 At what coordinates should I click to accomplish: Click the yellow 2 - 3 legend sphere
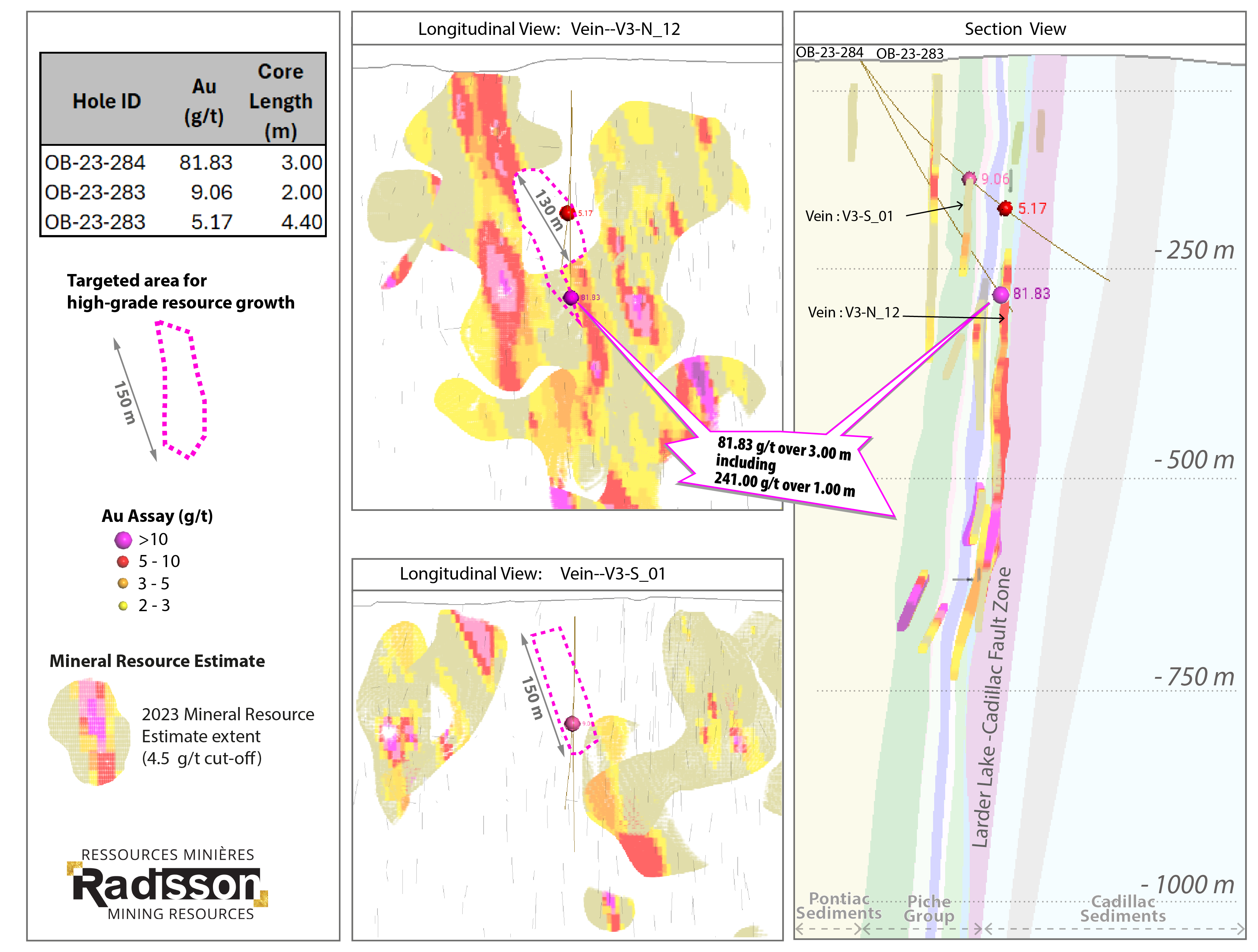123,606
